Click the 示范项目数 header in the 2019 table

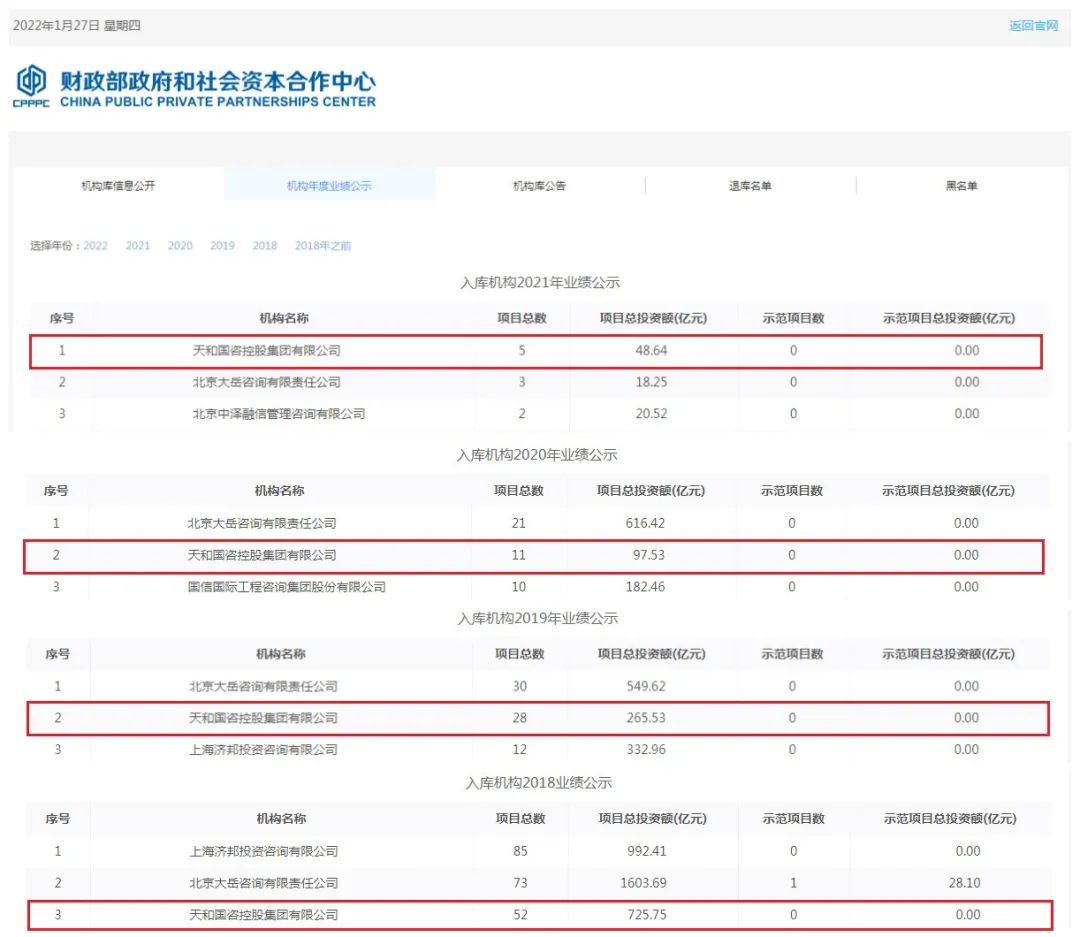coord(792,654)
